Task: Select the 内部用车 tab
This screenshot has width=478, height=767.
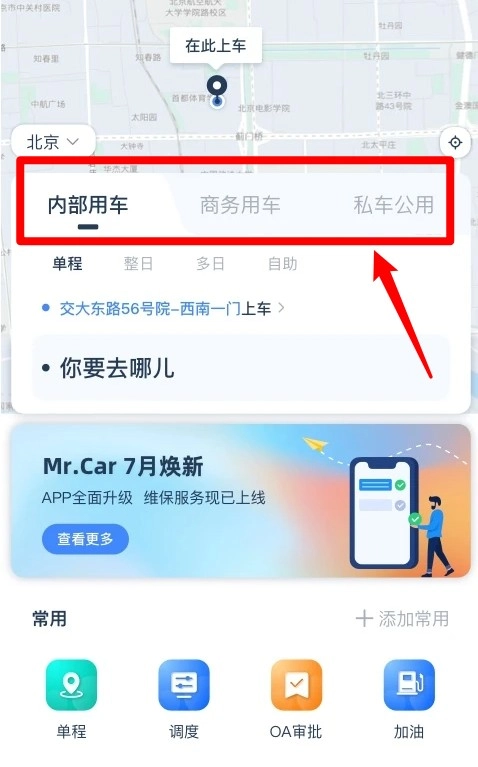Action: 88,205
